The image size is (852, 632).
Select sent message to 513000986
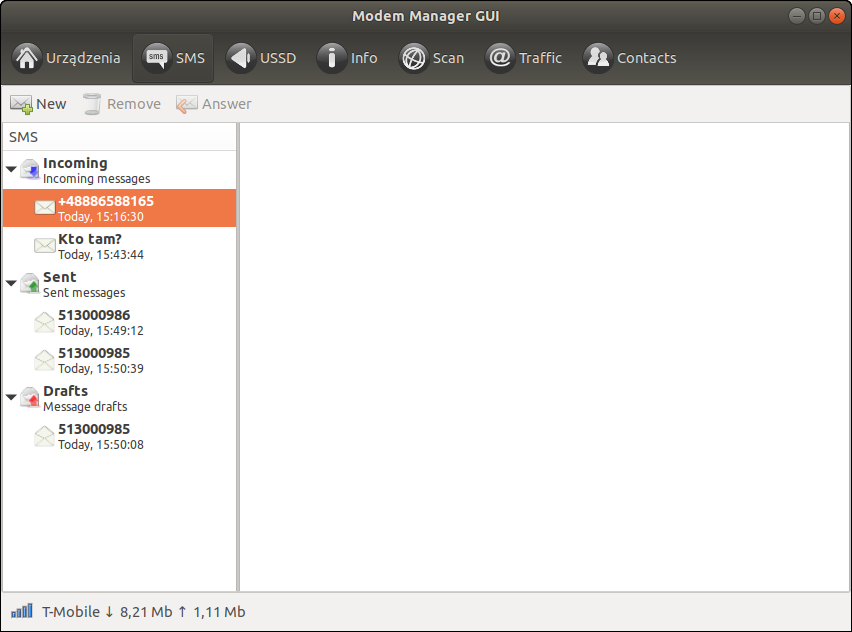click(x=120, y=322)
